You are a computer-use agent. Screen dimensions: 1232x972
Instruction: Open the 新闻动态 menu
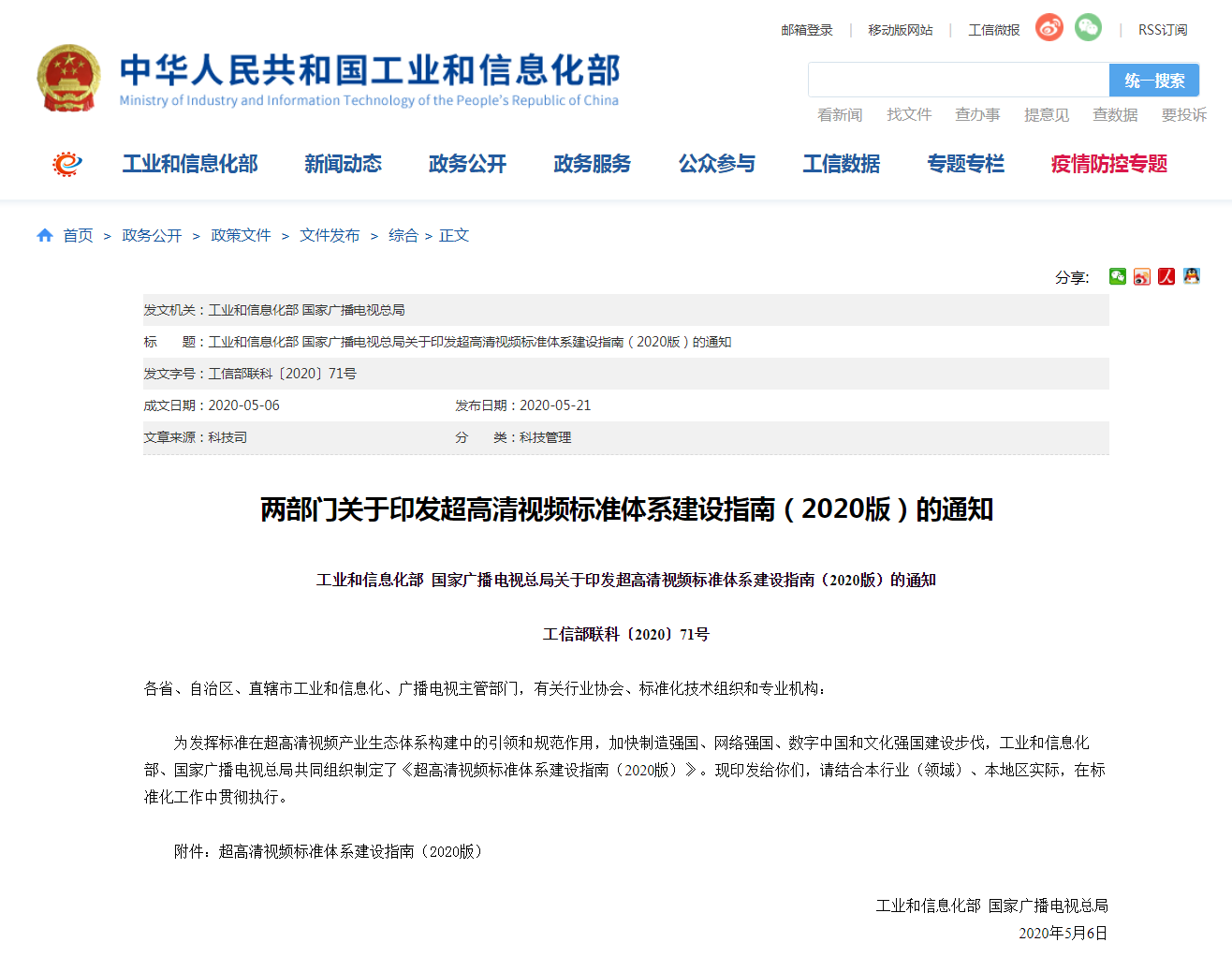pyautogui.click(x=343, y=164)
